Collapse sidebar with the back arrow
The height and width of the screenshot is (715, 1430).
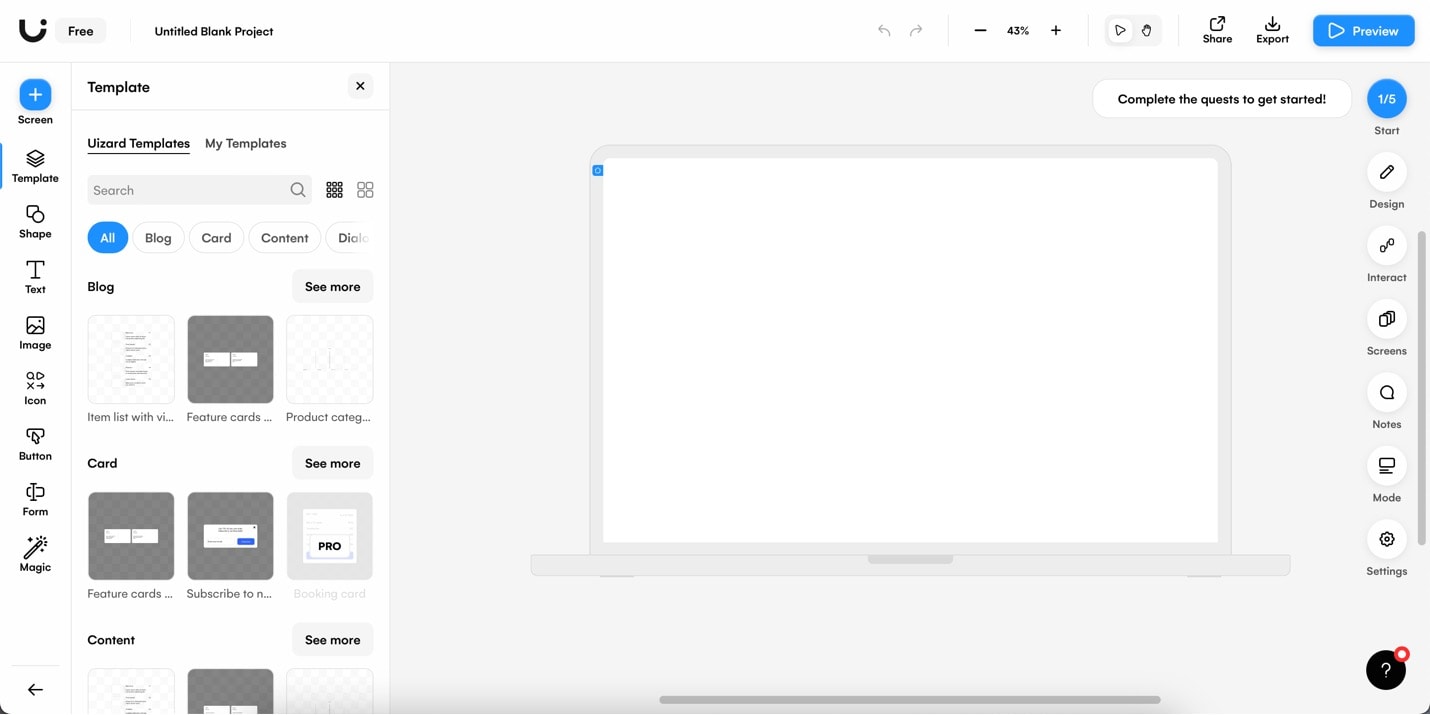35,690
